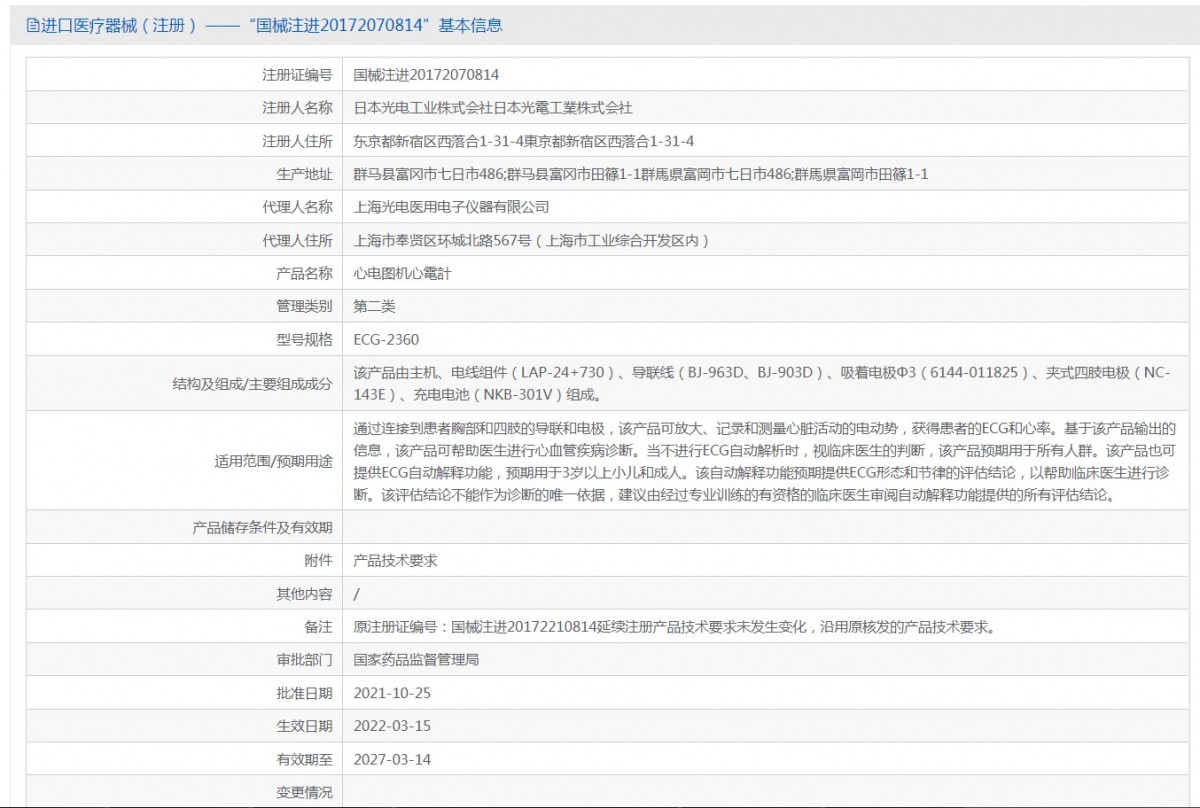This screenshot has height=808, width=1200.
Task: Click the 产品名称 label
Action: point(304,273)
